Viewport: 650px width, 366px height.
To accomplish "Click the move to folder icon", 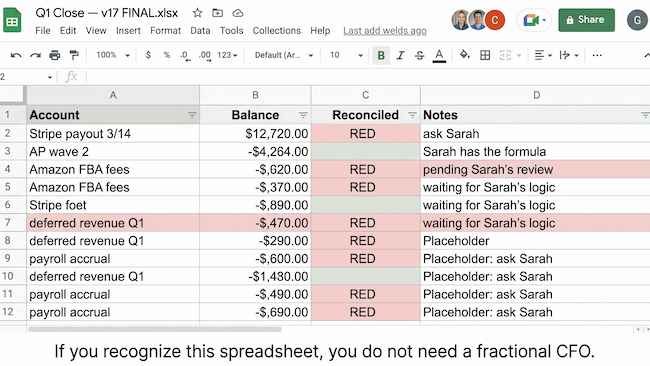I will tap(217, 13).
